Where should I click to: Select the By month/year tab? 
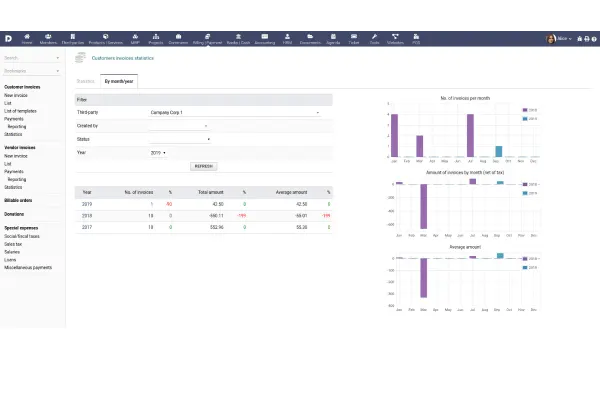point(120,79)
